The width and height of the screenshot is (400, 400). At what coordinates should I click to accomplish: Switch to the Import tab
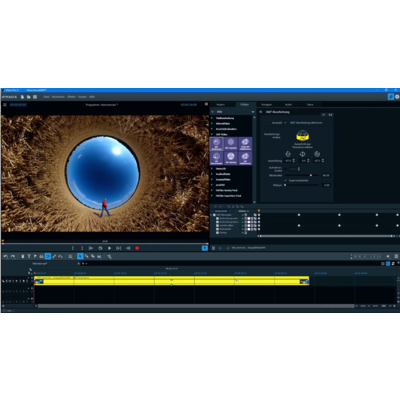coord(221,105)
